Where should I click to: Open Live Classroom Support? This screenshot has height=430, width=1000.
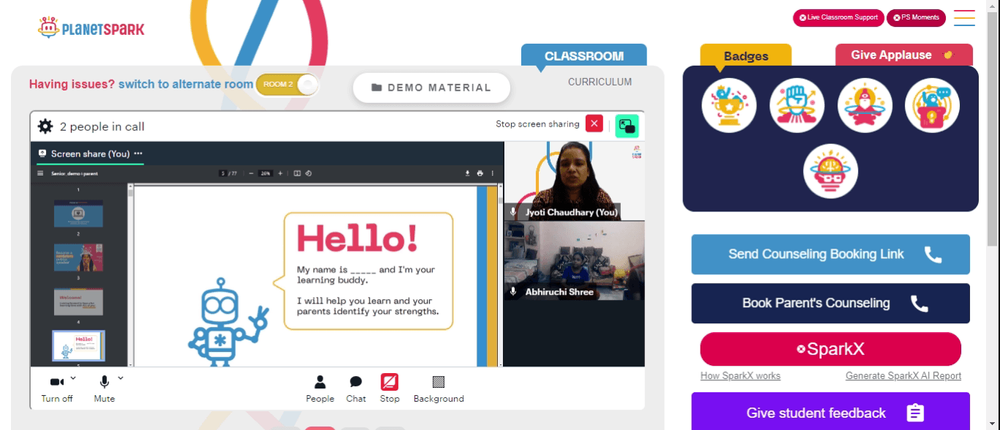838,18
